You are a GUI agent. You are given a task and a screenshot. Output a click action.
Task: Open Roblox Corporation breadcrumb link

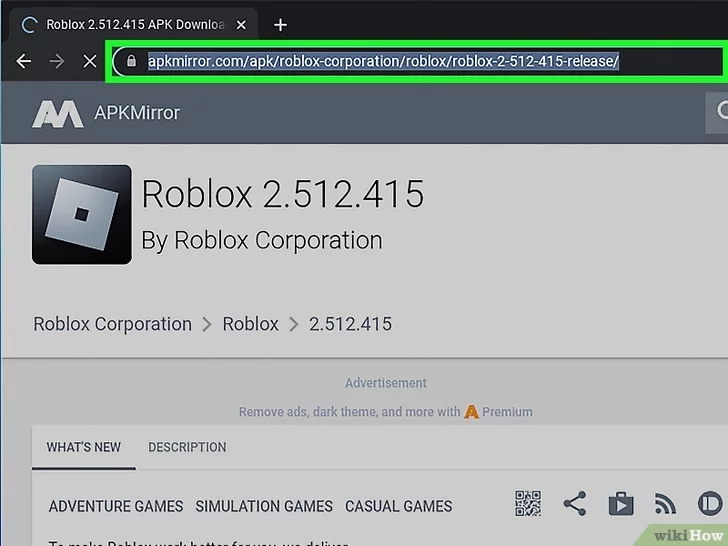[112, 324]
